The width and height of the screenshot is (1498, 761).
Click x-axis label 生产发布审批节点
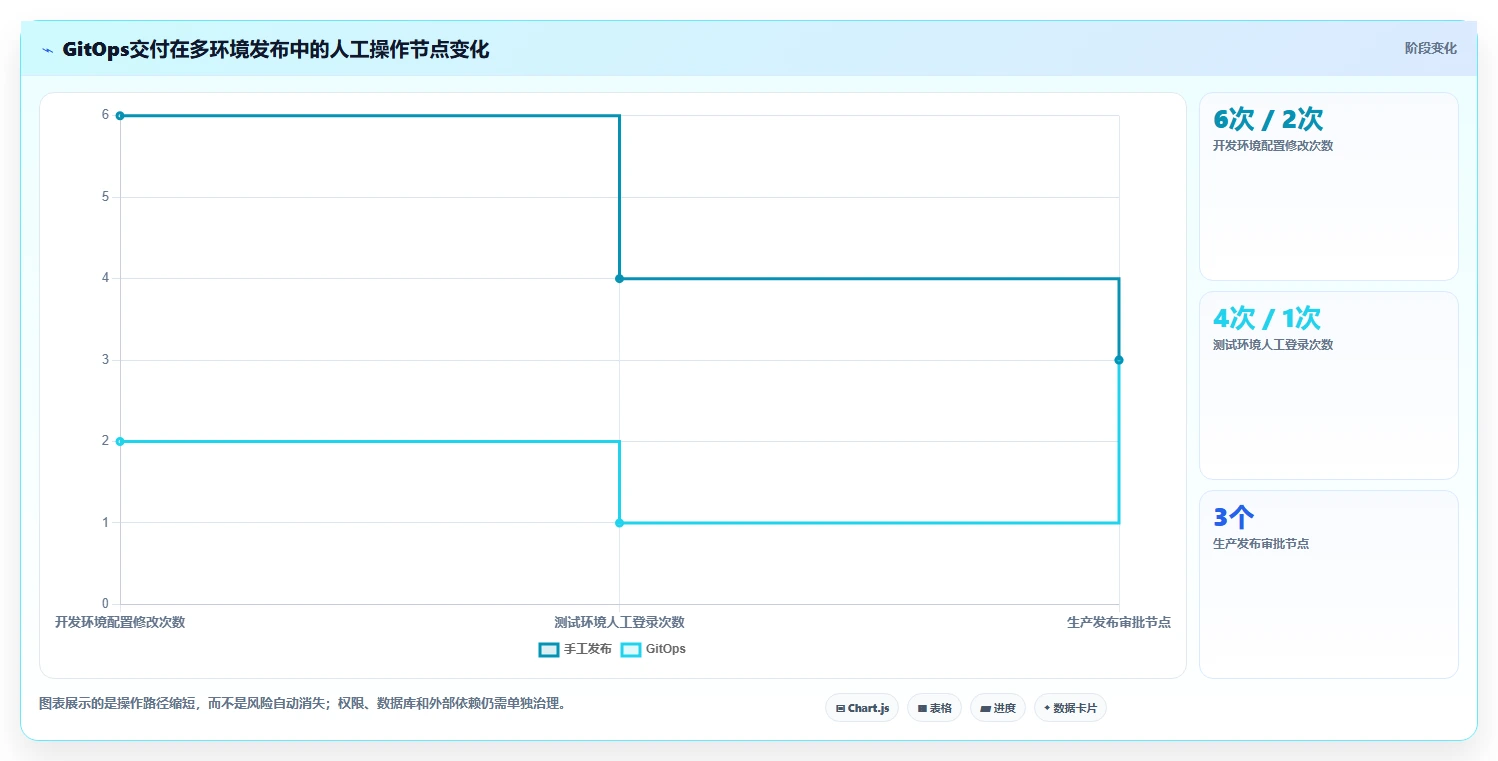1119,622
